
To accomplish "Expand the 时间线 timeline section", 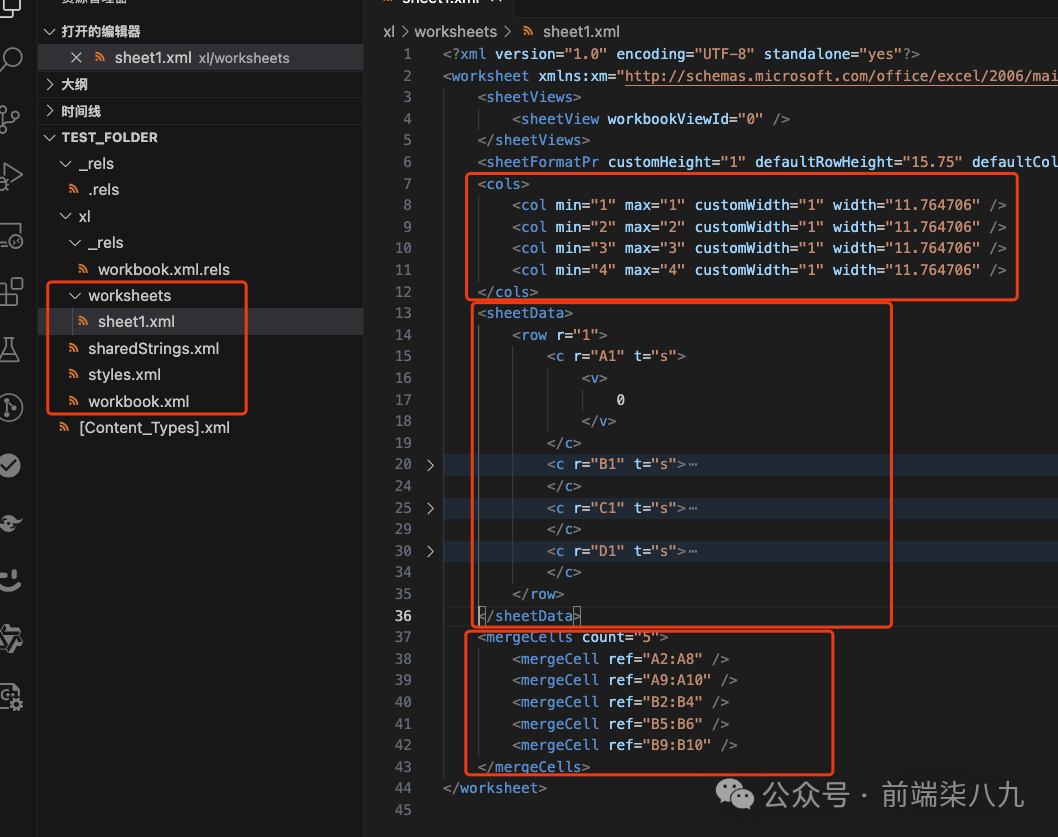I will pos(49,111).
